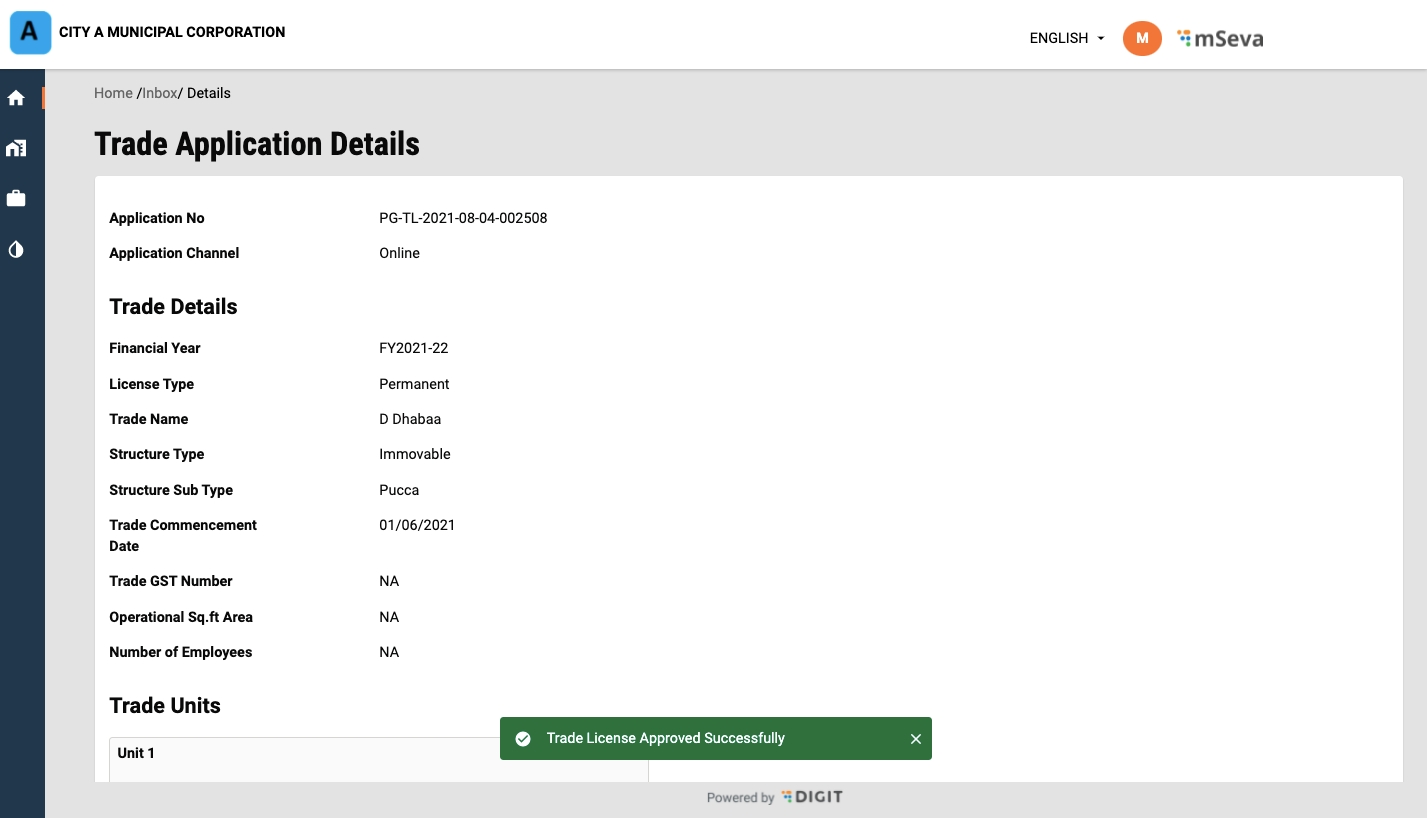This screenshot has width=1427, height=818.
Task: Click the trade name value D Dhabaa
Action: tap(410, 419)
